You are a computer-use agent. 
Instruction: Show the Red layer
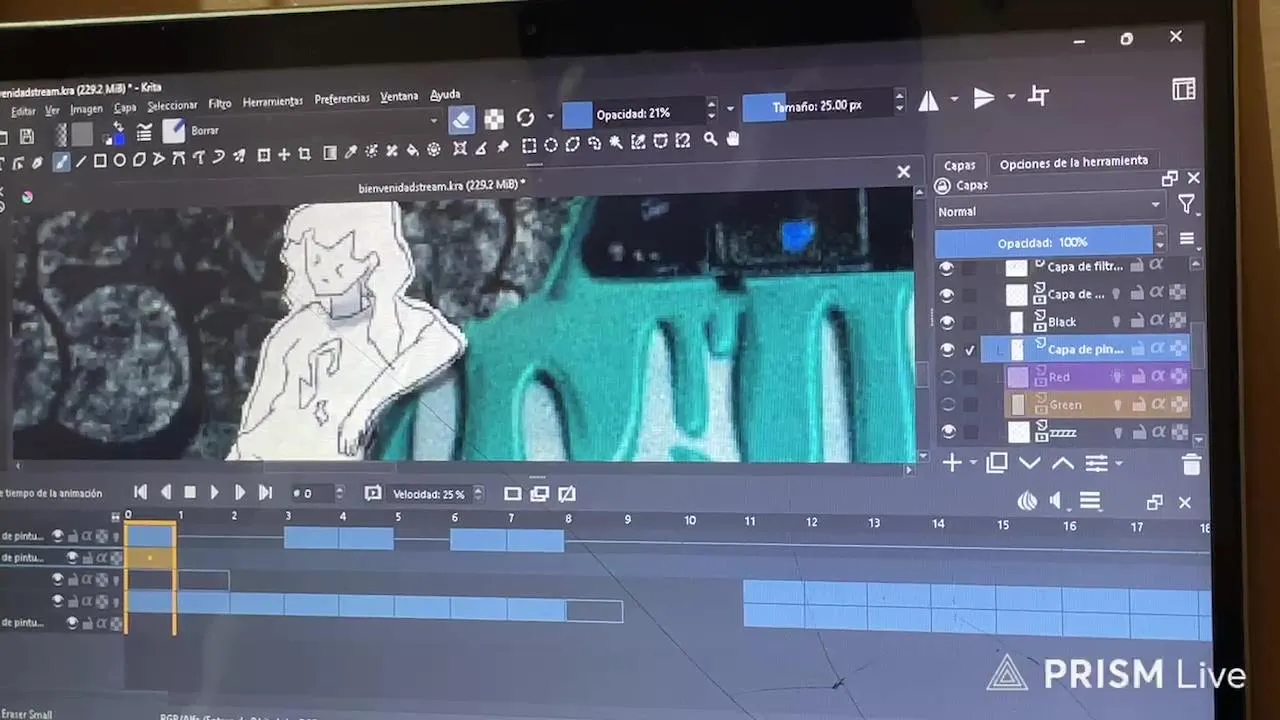946,377
